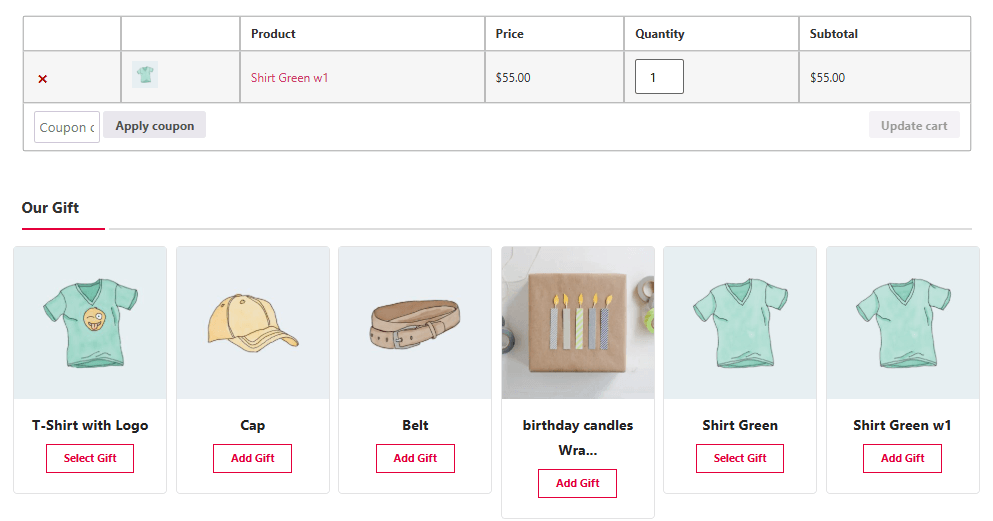Image resolution: width=993 pixels, height=521 pixels.
Task: Click the Shirt Green w1 gift image
Action: click(x=902, y=323)
